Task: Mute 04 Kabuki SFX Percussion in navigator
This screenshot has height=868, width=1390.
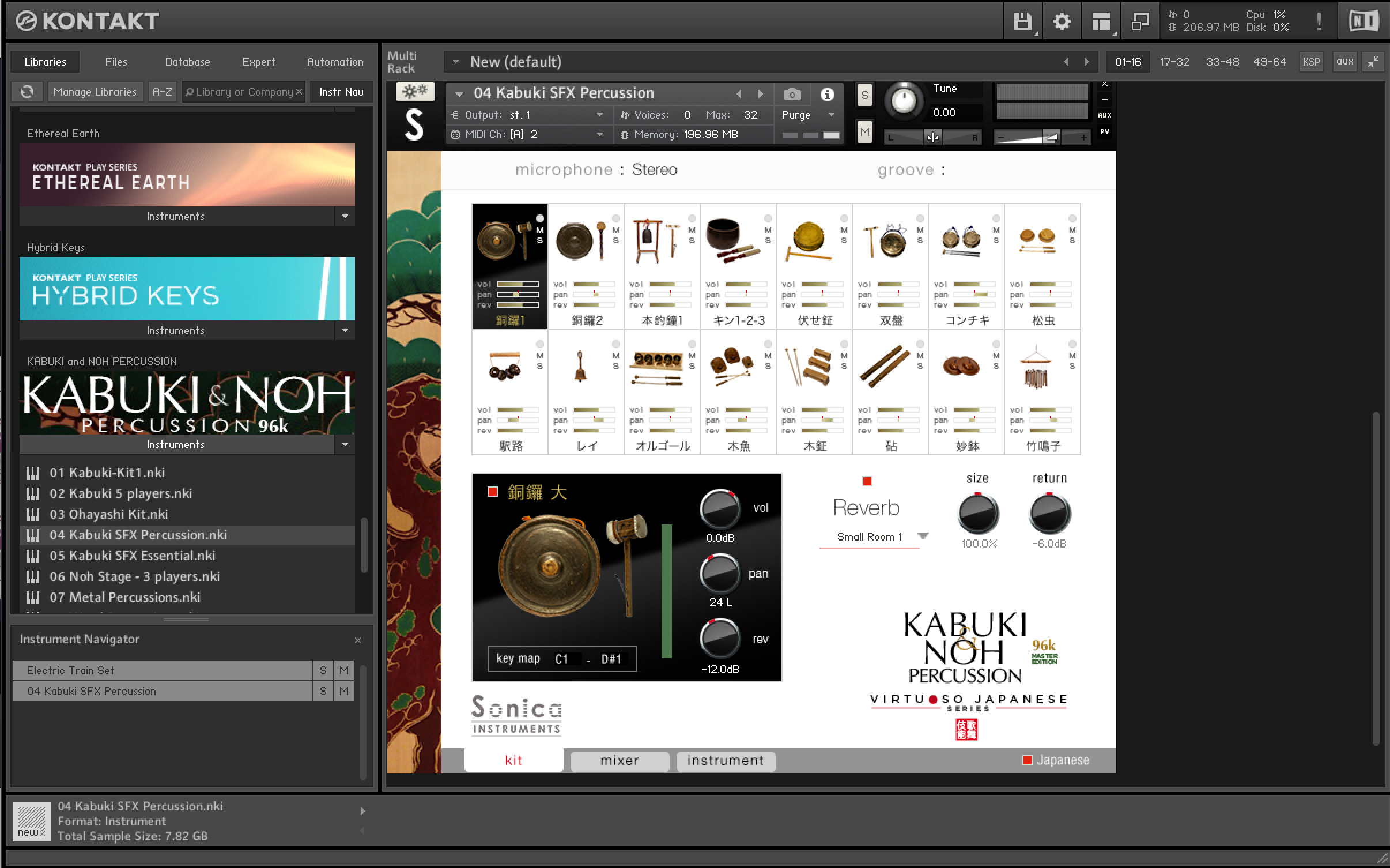Action: coord(344,691)
